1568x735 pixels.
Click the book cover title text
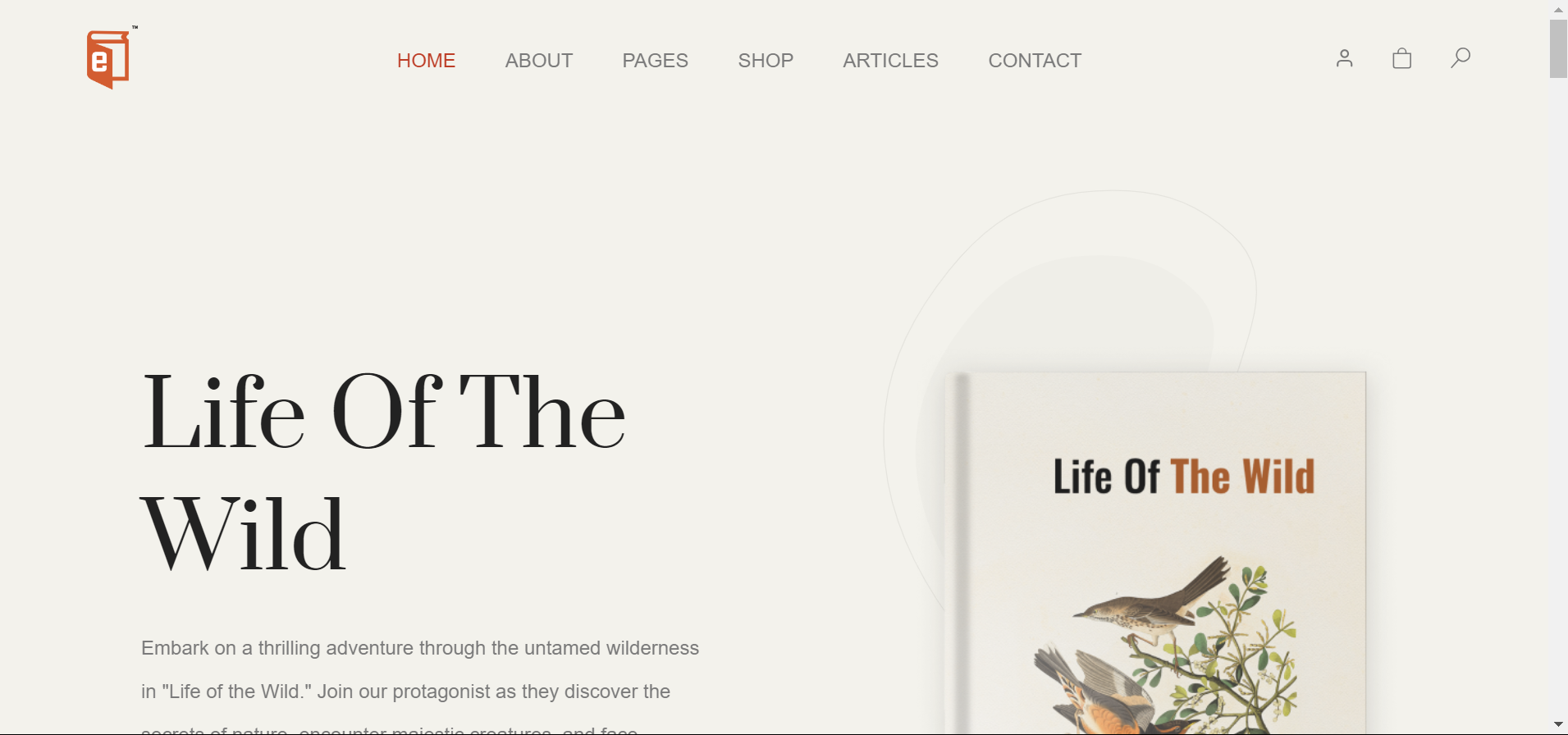pos(1183,477)
